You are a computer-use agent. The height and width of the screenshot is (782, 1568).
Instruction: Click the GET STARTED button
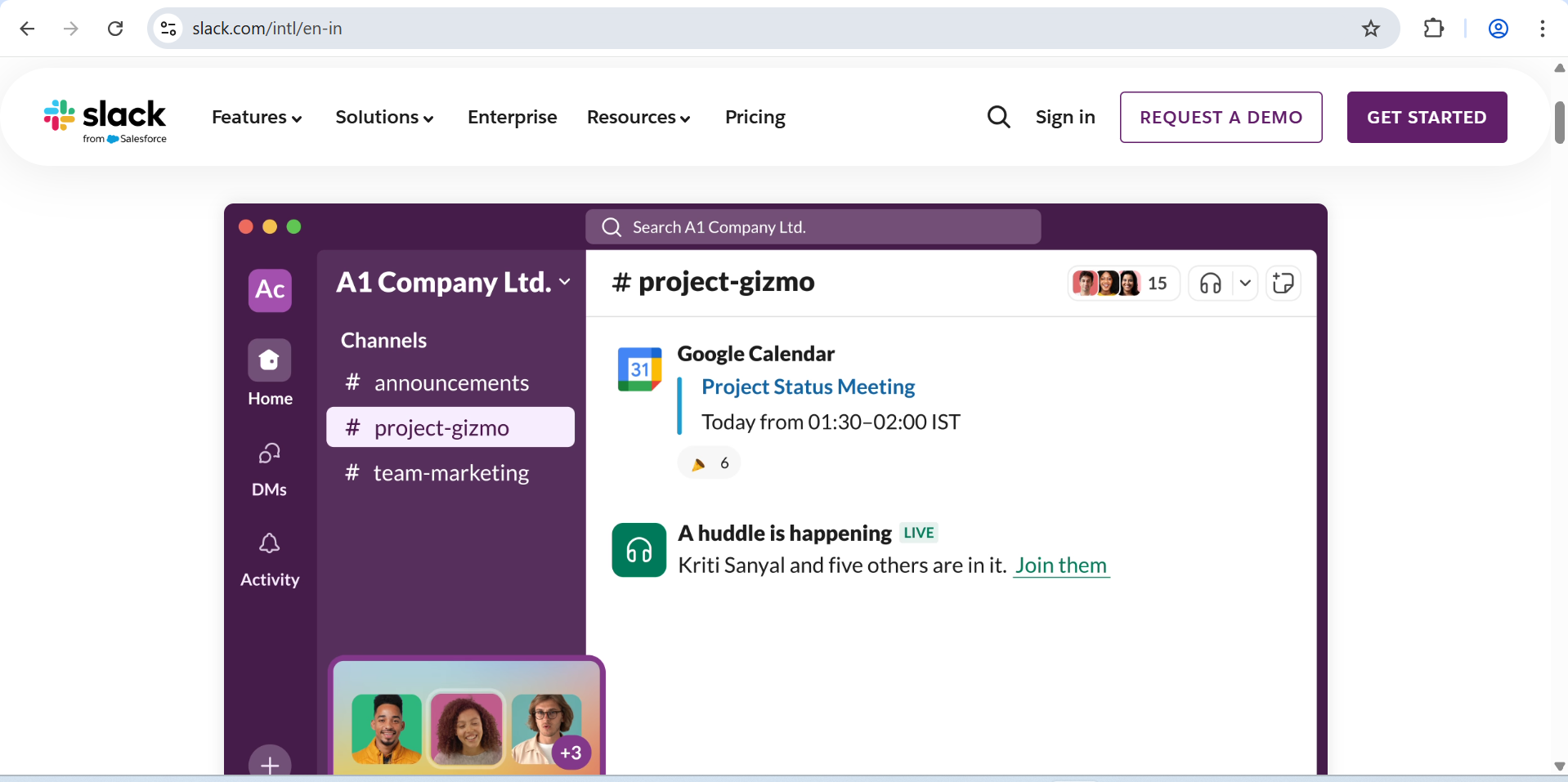(x=1427, y=117)
